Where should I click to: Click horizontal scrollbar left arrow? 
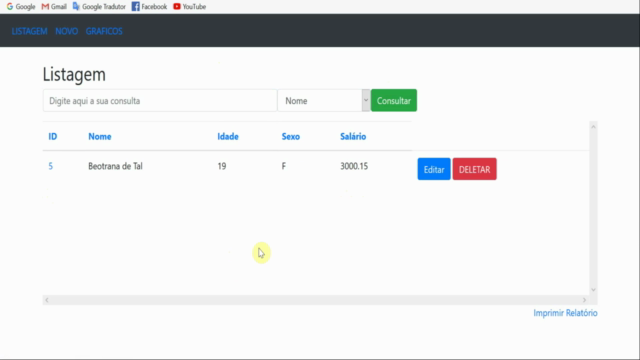point(47,300)
